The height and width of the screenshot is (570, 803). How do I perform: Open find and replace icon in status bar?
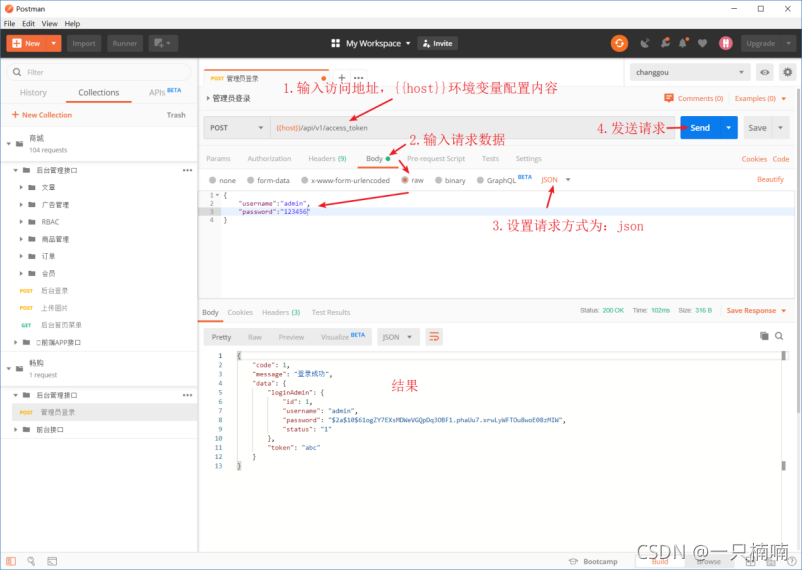click(31, 561)
